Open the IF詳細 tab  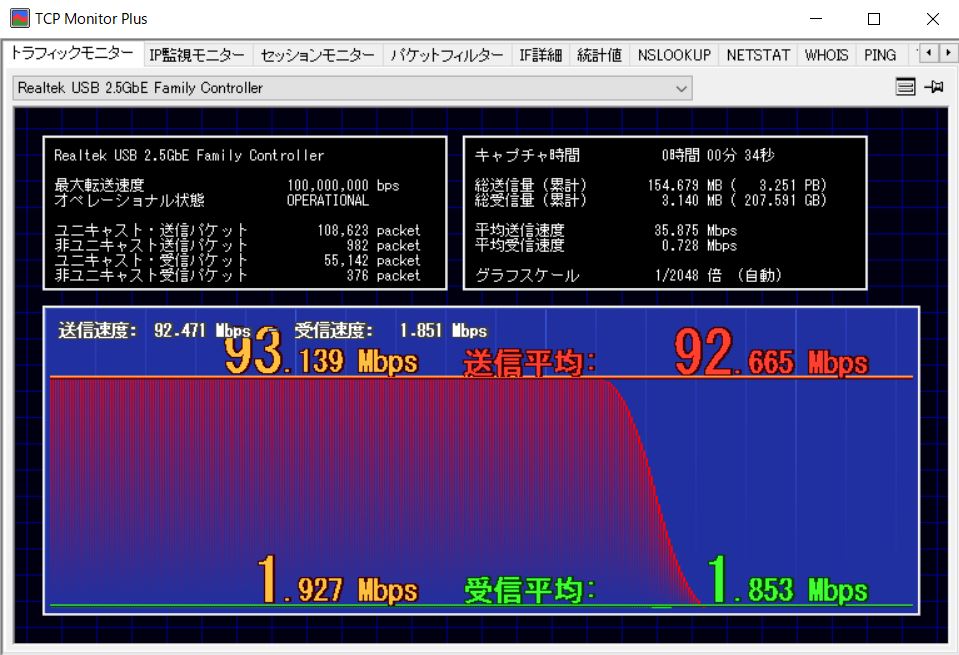(x=540, y=55)
